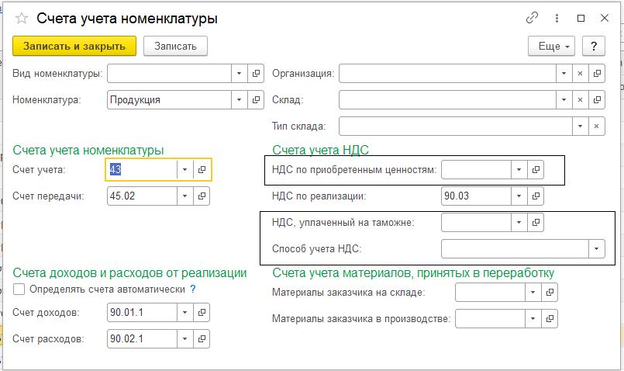Click the question mark help button
The height and width of the screenshot is (371, 624).
click(594, 46)
